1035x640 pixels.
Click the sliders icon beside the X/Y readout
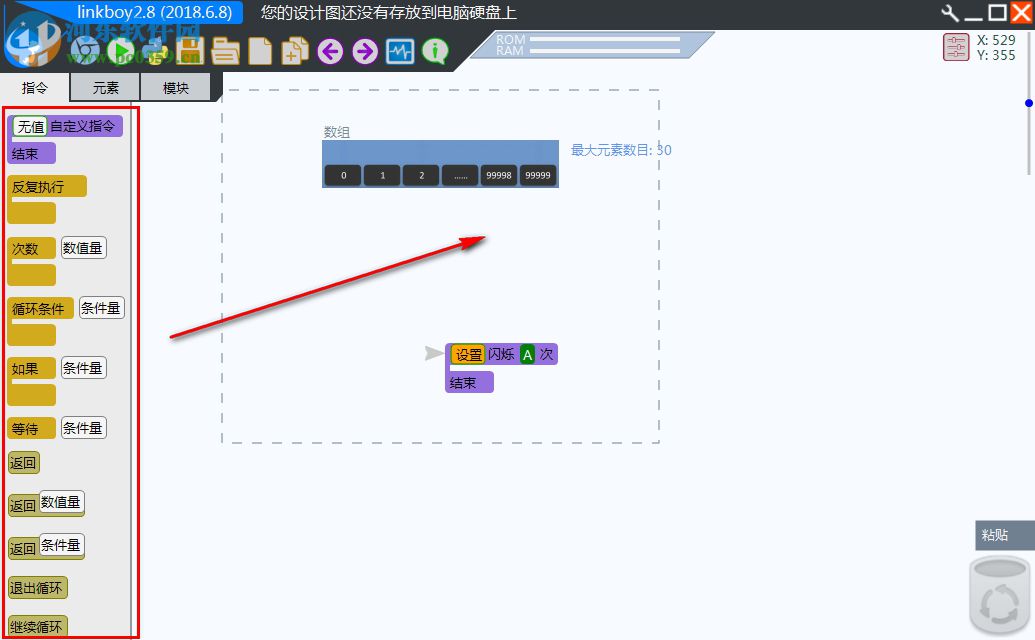tap(956, 47)
